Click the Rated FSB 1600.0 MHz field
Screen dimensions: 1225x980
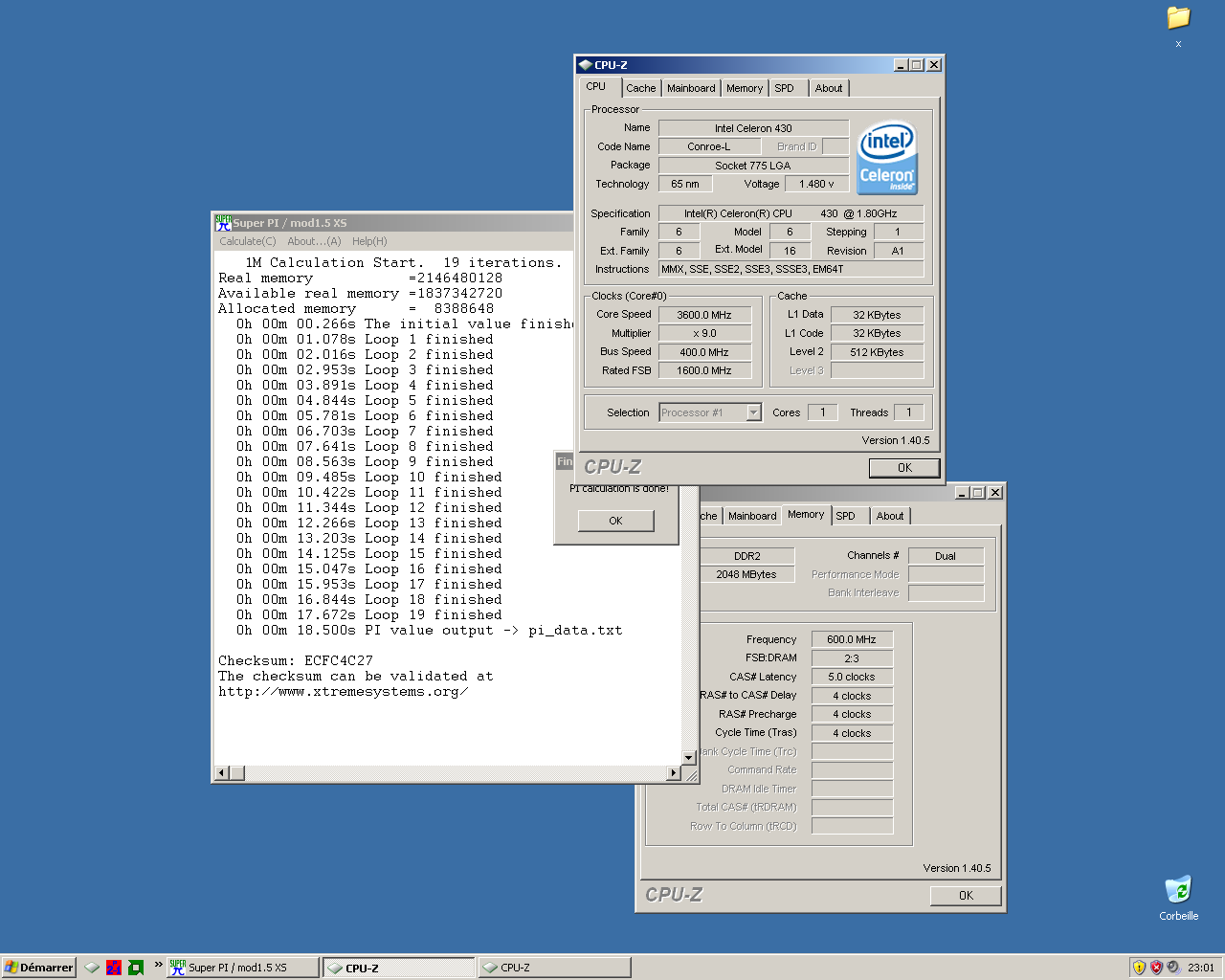coord(704,370)
